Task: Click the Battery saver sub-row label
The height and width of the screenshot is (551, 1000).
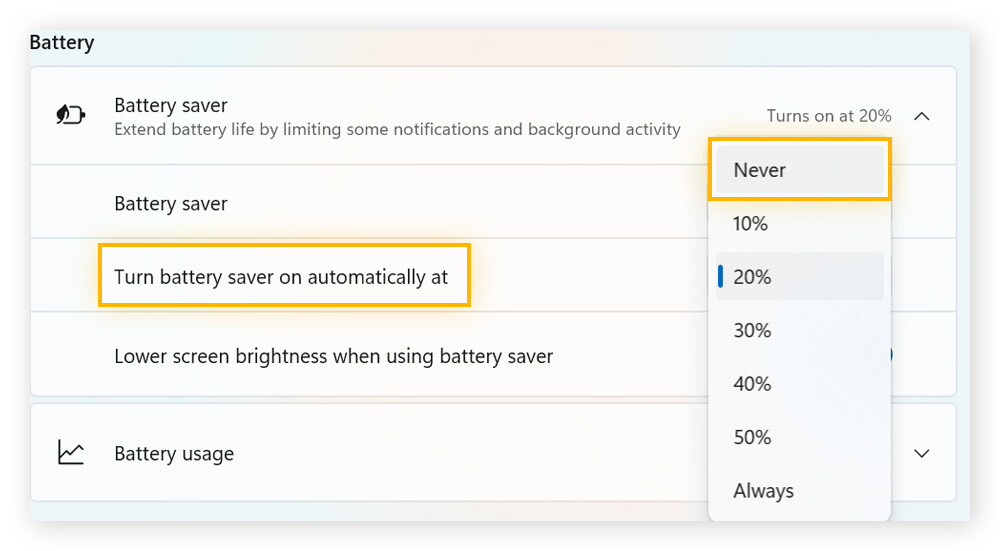Action: coord(171,204)
